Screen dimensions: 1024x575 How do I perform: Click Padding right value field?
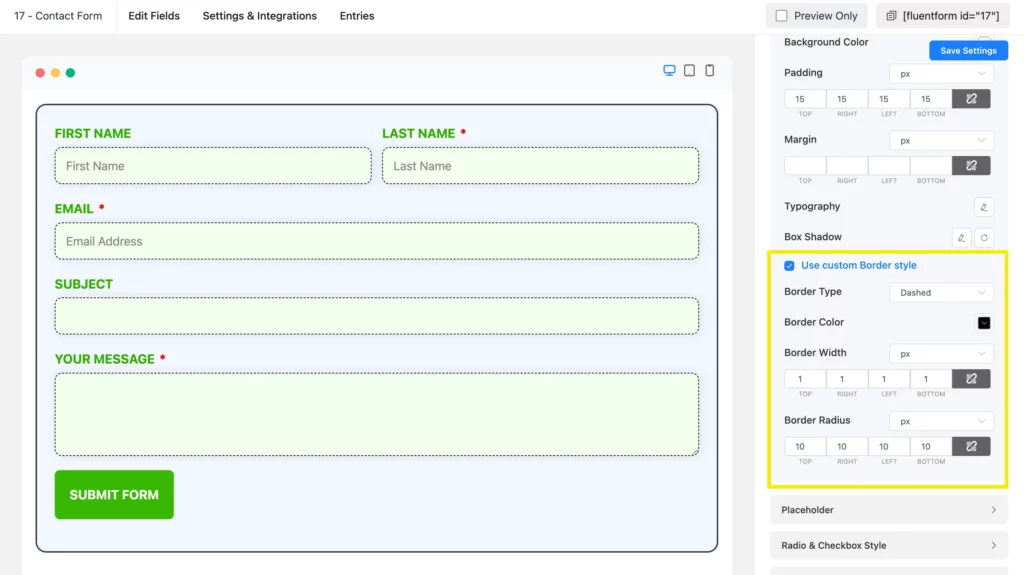point(847,99)
